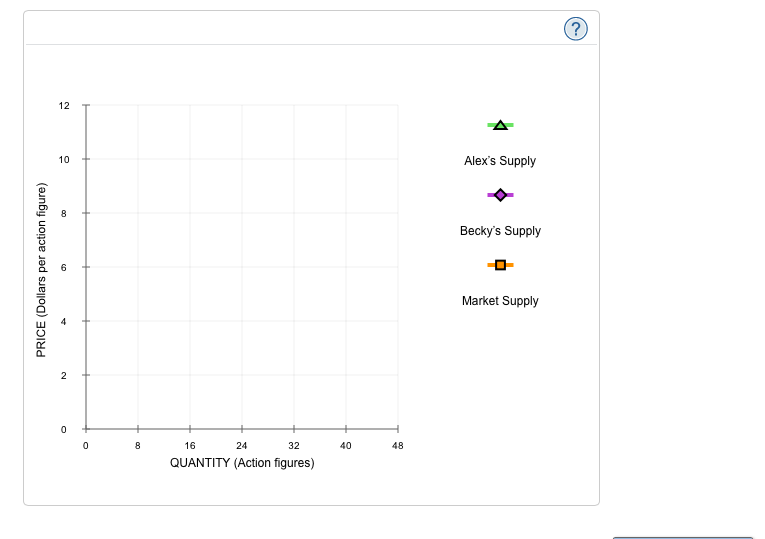
Task: Click the 48 tick on quantity axis
Action: point(397,446)
